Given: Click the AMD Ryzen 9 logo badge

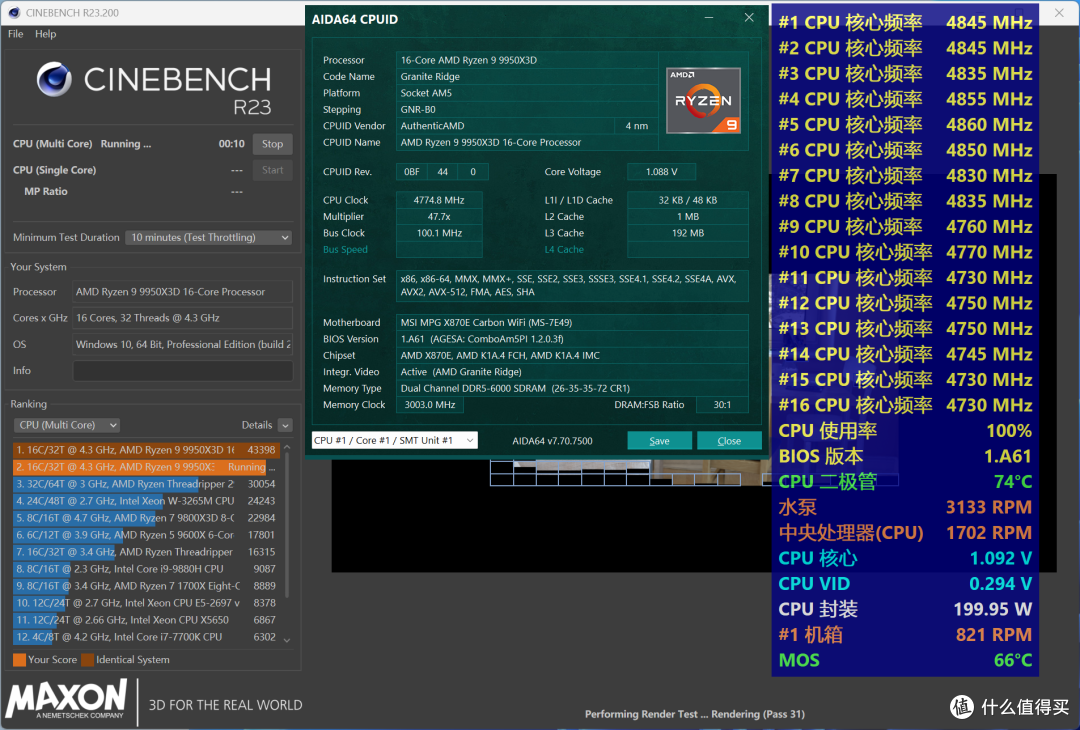Looking at the screenshot, I should [x=703, y=101].
